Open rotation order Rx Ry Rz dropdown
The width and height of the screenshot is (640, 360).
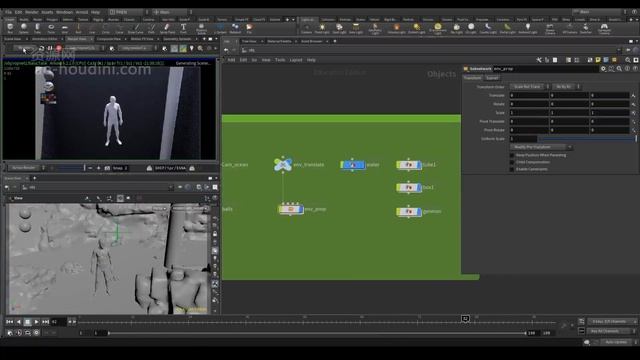coord(567,87)
